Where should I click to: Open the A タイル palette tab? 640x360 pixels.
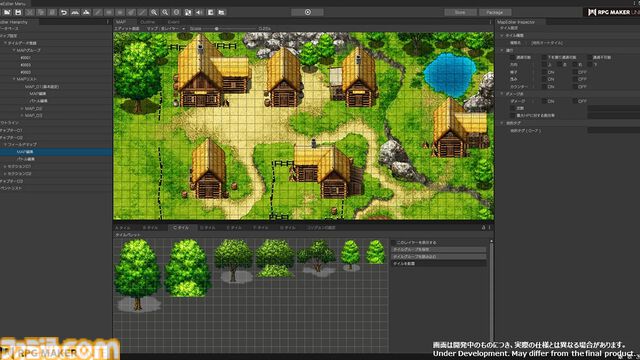point(123,228)
